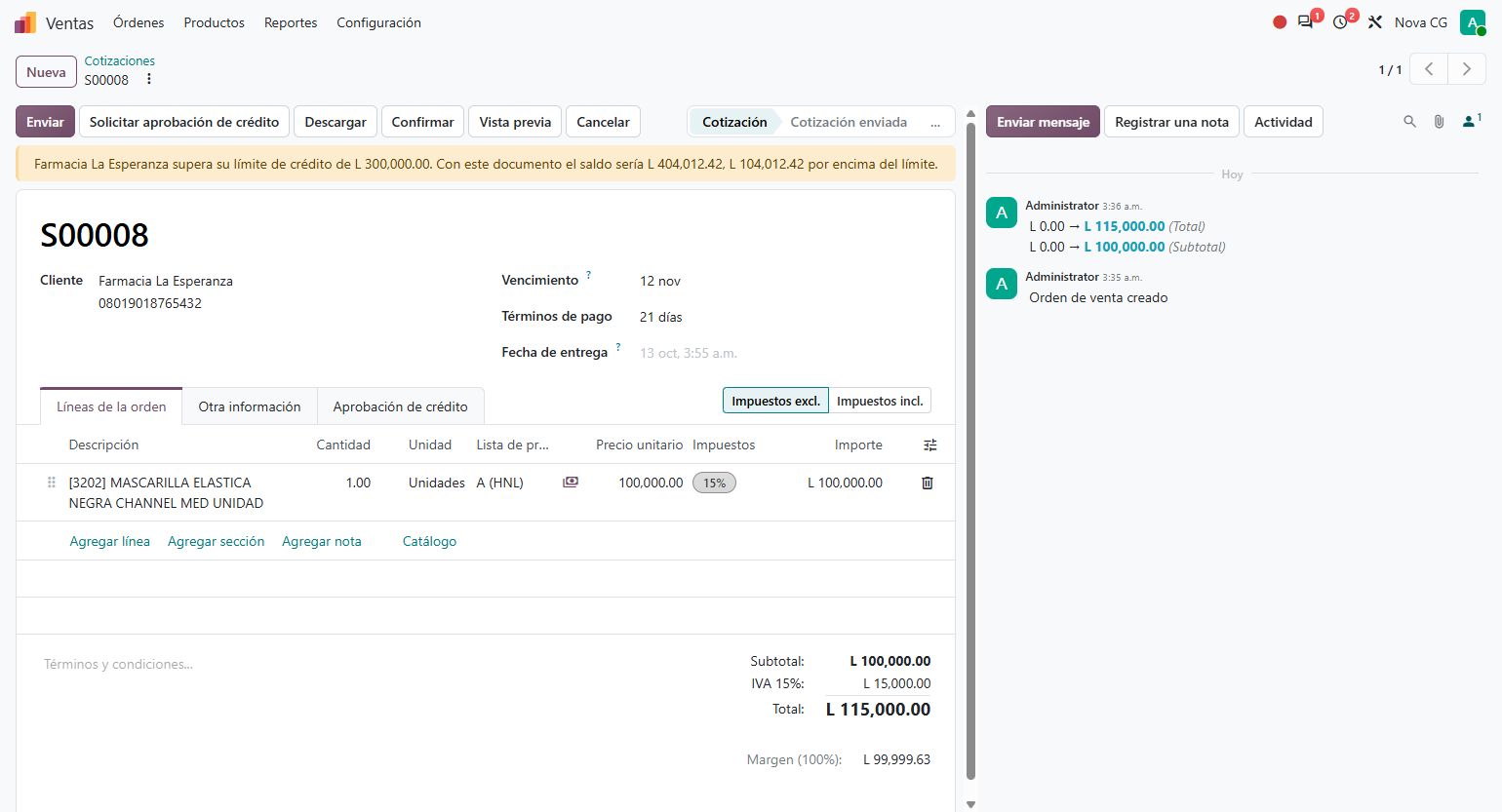Select the Impuestos incl. option
Viewport: 1502px width, 812px height.
point(880,401)
